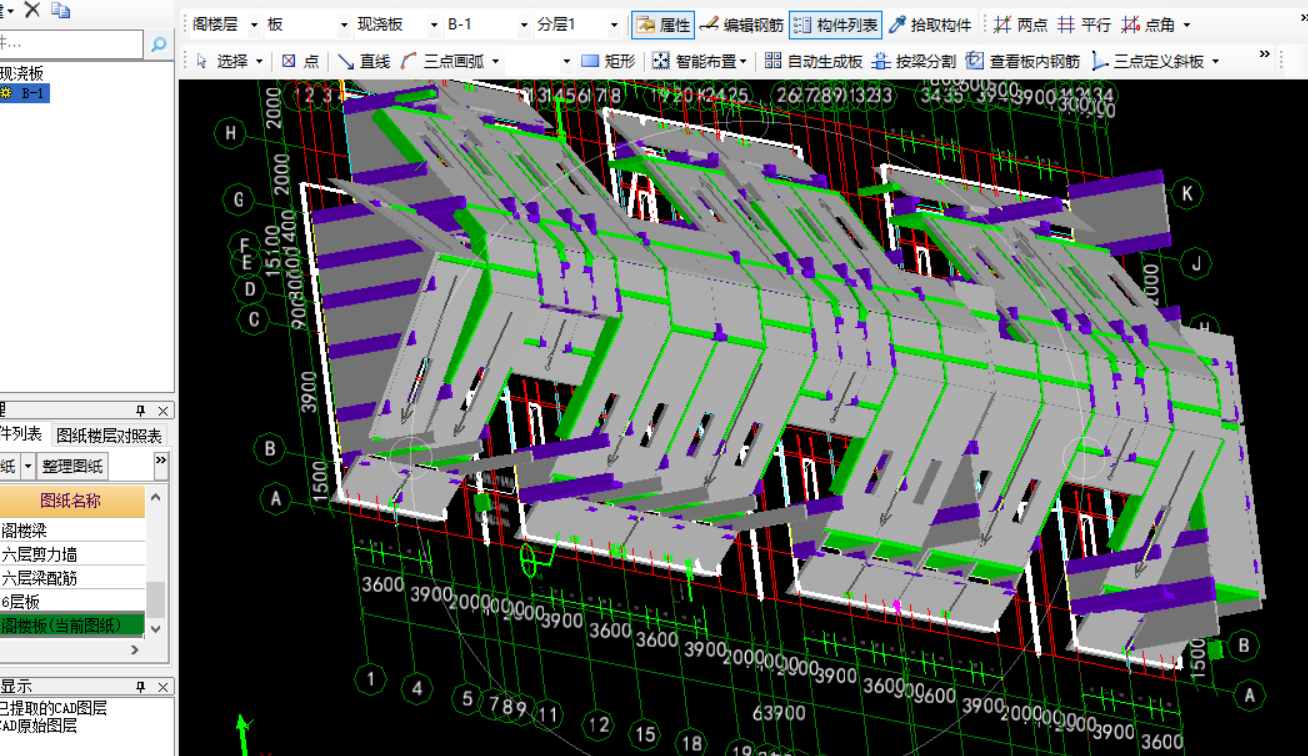The image size is (1308, 756).
Task: Select the 阁楼梁 drawing row
Action: tap(72, 530)
